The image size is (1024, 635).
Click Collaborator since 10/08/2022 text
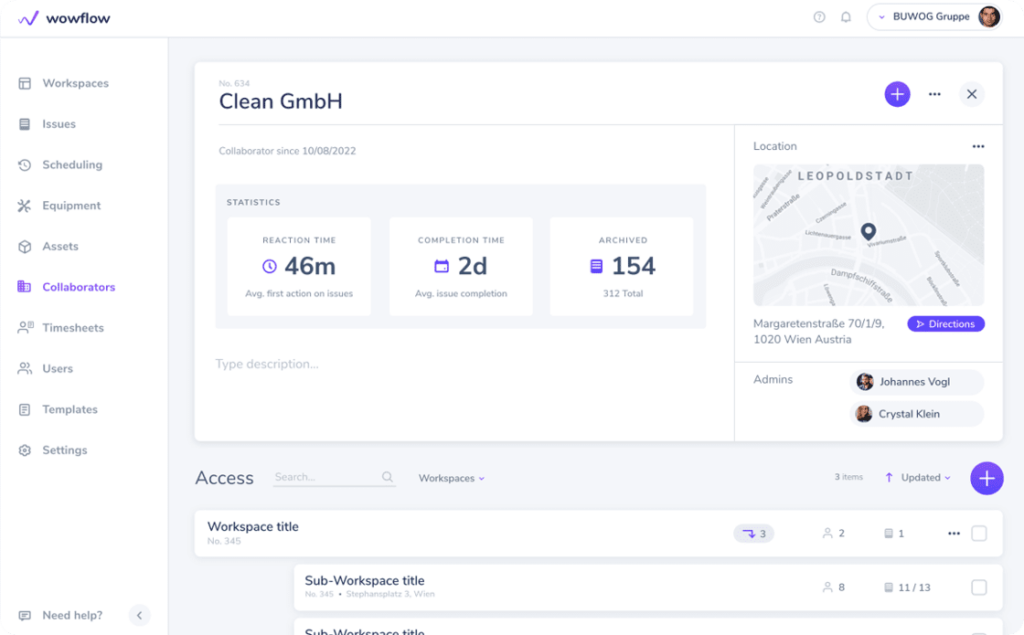point(287,151)
